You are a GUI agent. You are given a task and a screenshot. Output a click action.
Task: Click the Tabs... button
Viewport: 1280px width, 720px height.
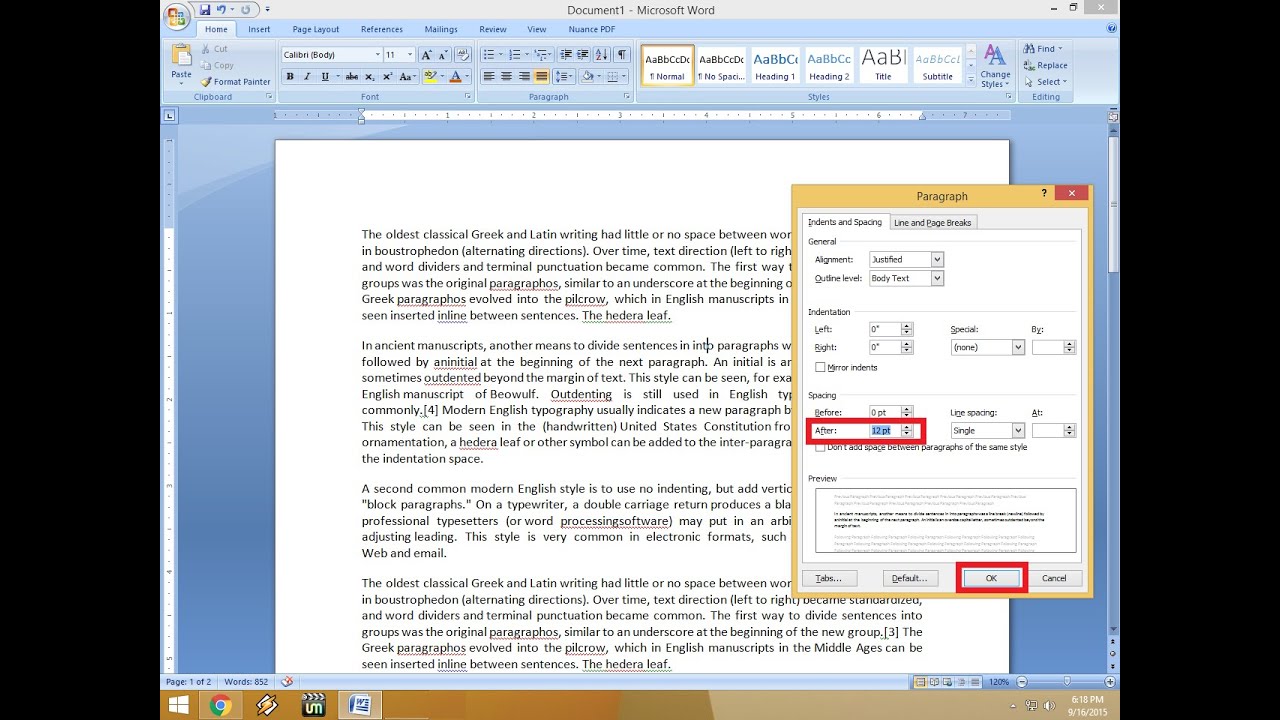tap(828, 578)
